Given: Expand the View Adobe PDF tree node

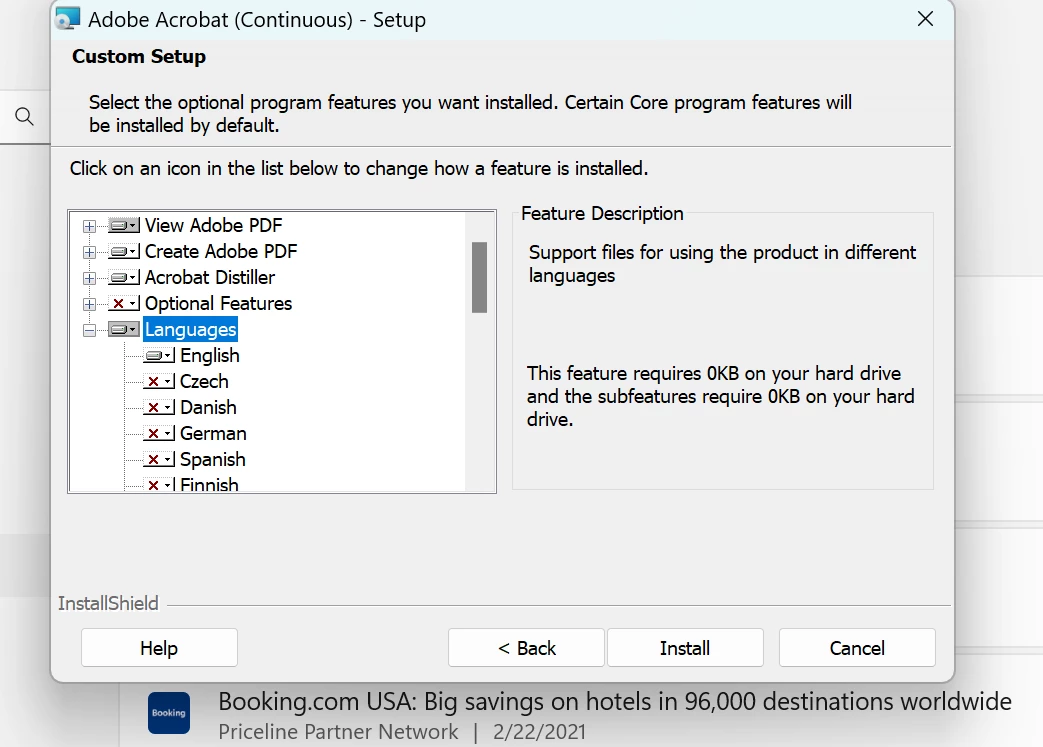Looking at the screenshot, I should pyautogui.click(x=89, y=226).
